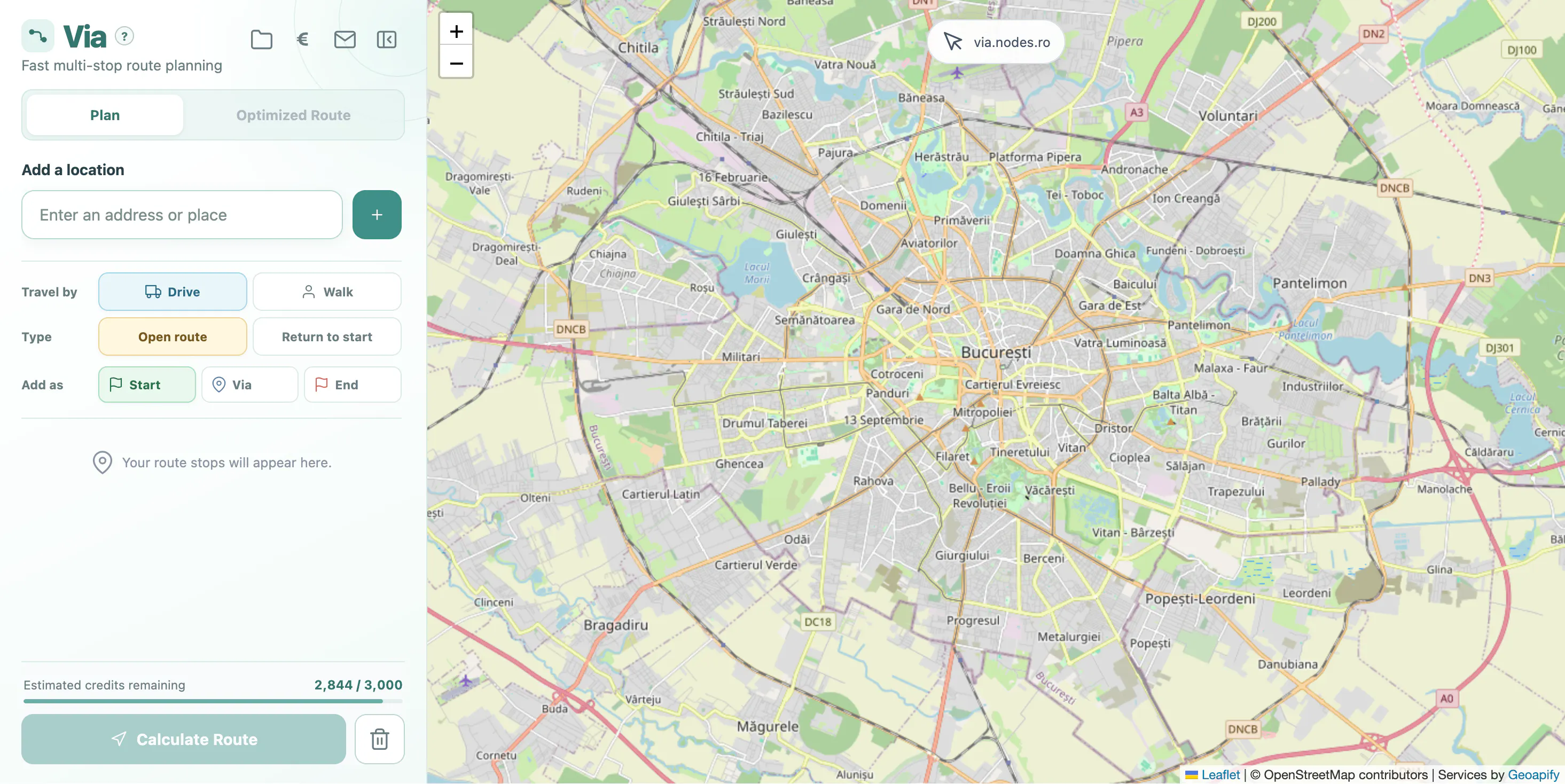Add location with the plus button

(x=377, y=214)
